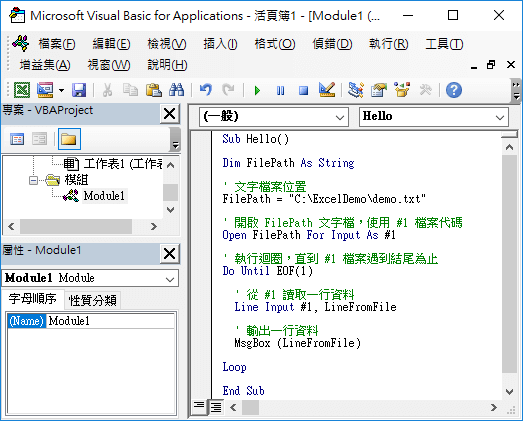Screen dimensions: 523x421
Task: Click the Reset stop icon
Action: 304,90
